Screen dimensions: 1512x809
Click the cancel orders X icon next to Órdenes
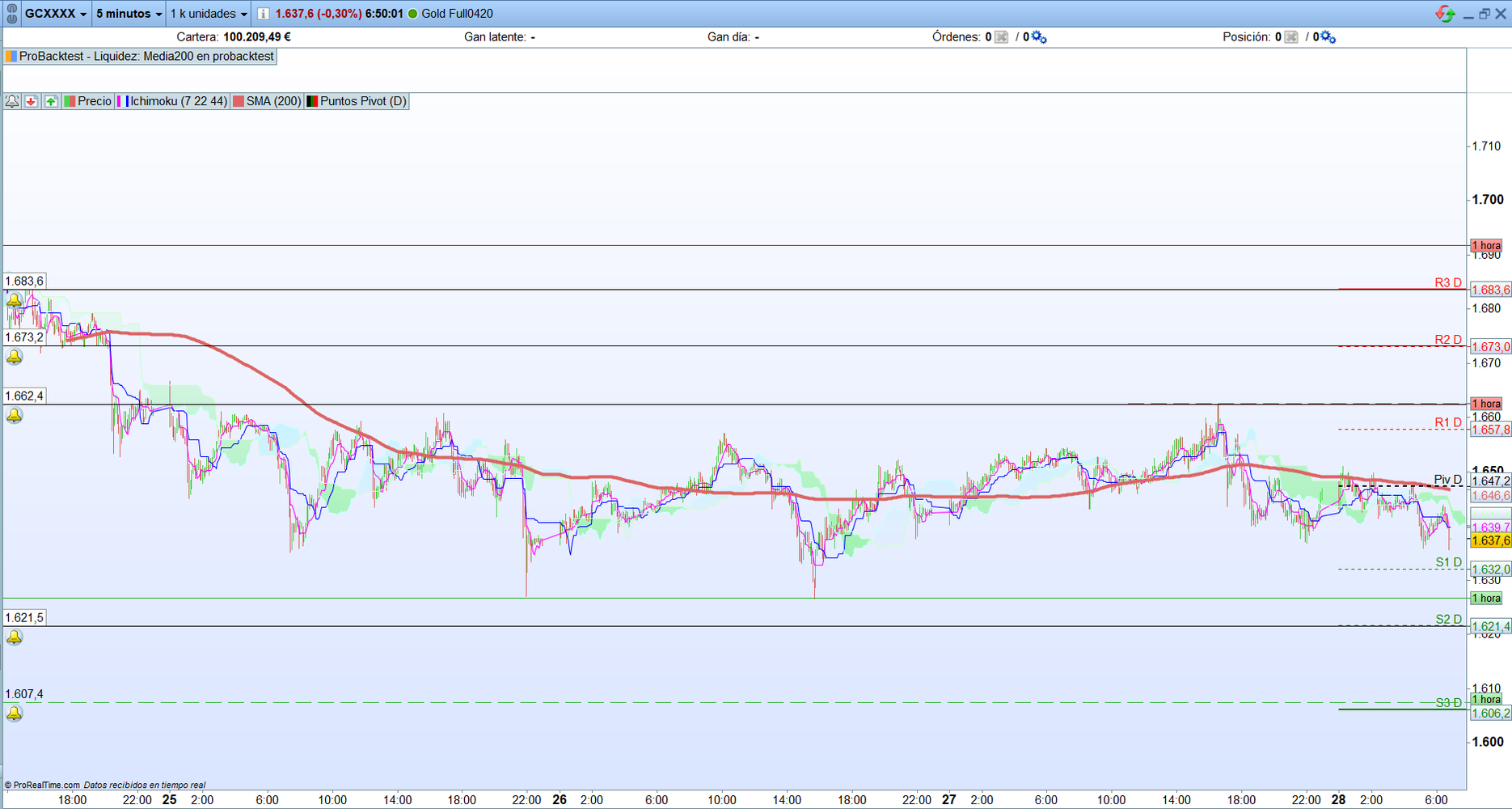coord(1001,37)
